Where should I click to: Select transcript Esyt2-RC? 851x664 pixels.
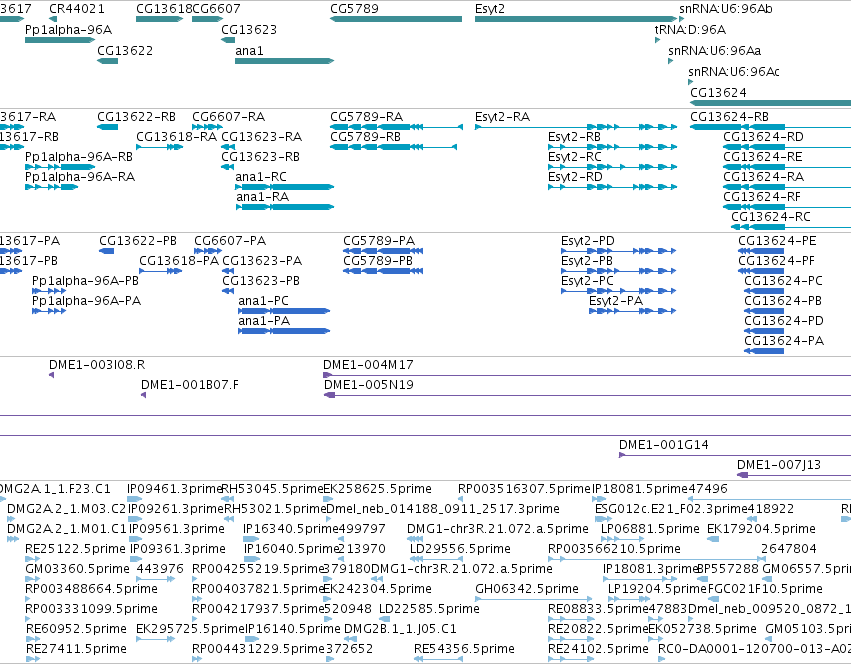coord(575,157)
